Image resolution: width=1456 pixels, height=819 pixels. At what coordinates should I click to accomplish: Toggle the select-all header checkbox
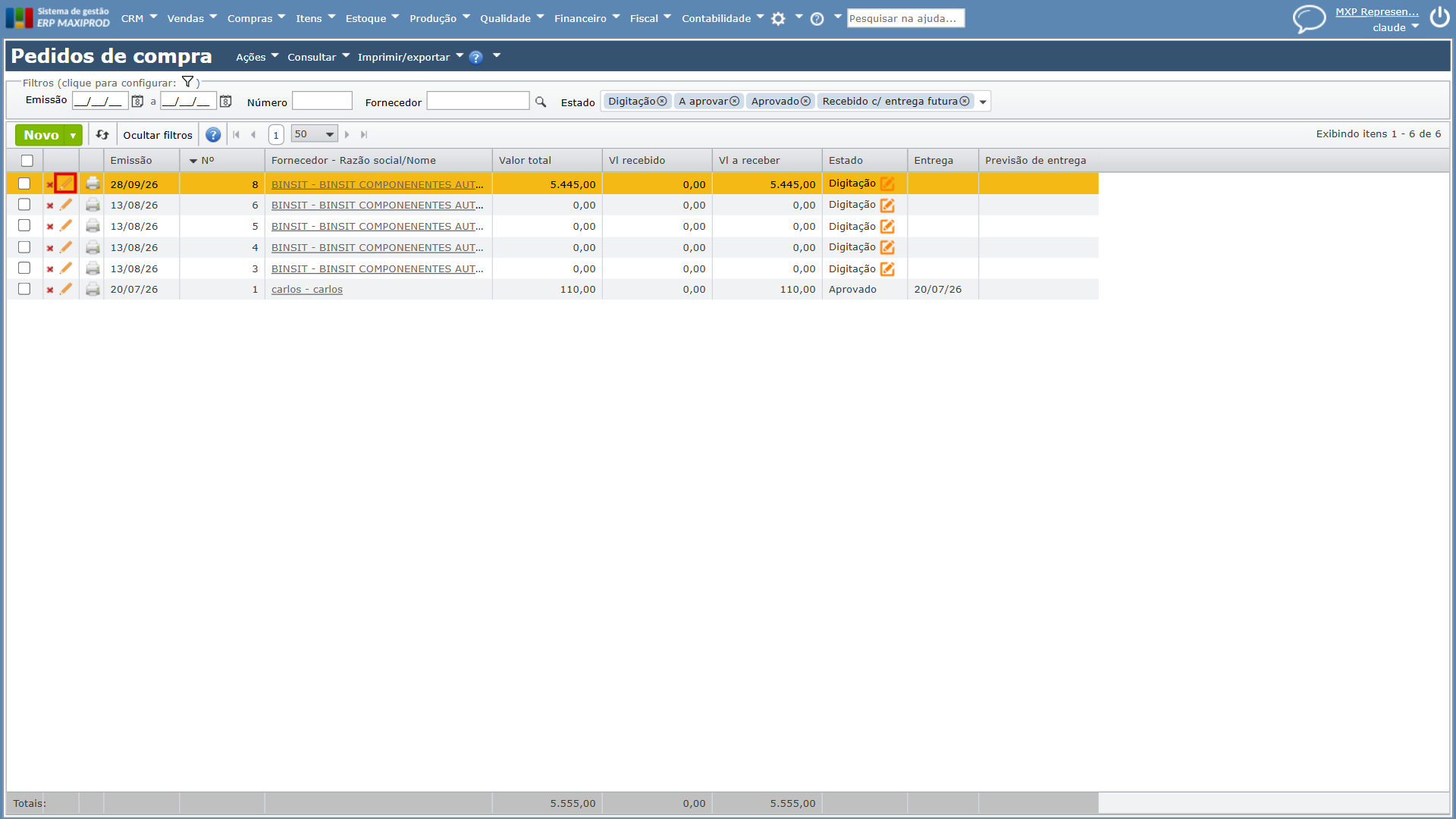[27, 161]
